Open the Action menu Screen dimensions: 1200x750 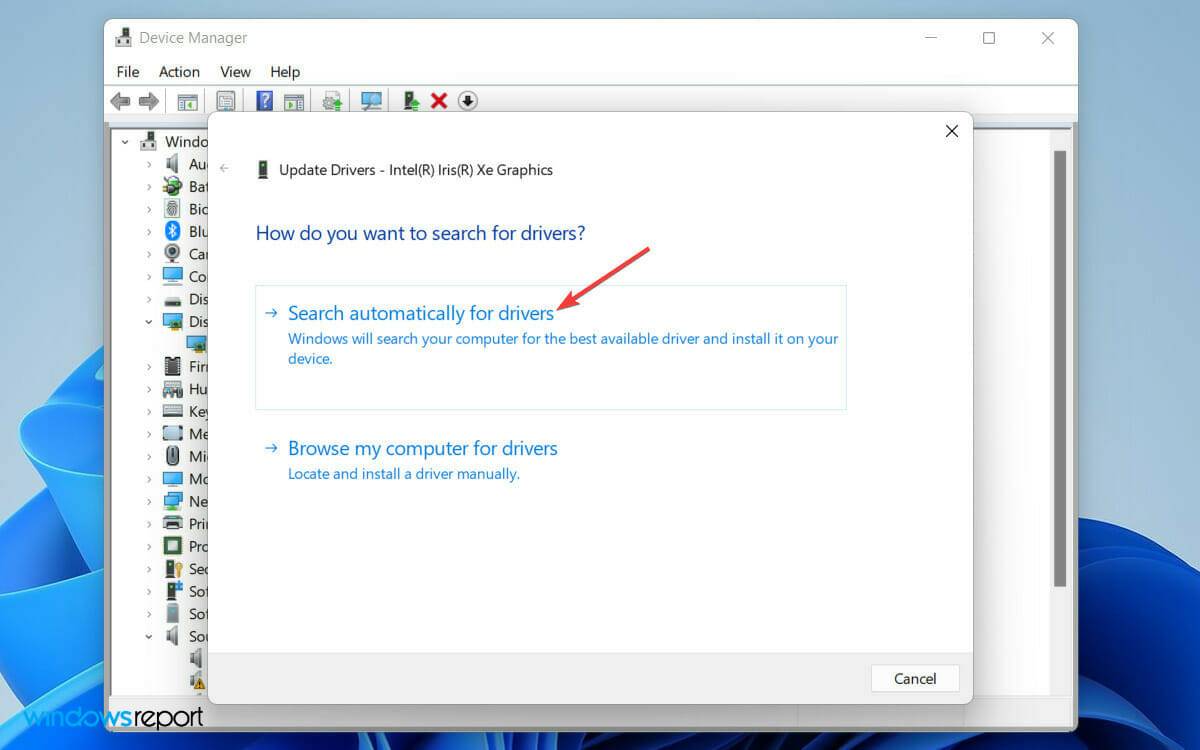(x=178, y=71)
